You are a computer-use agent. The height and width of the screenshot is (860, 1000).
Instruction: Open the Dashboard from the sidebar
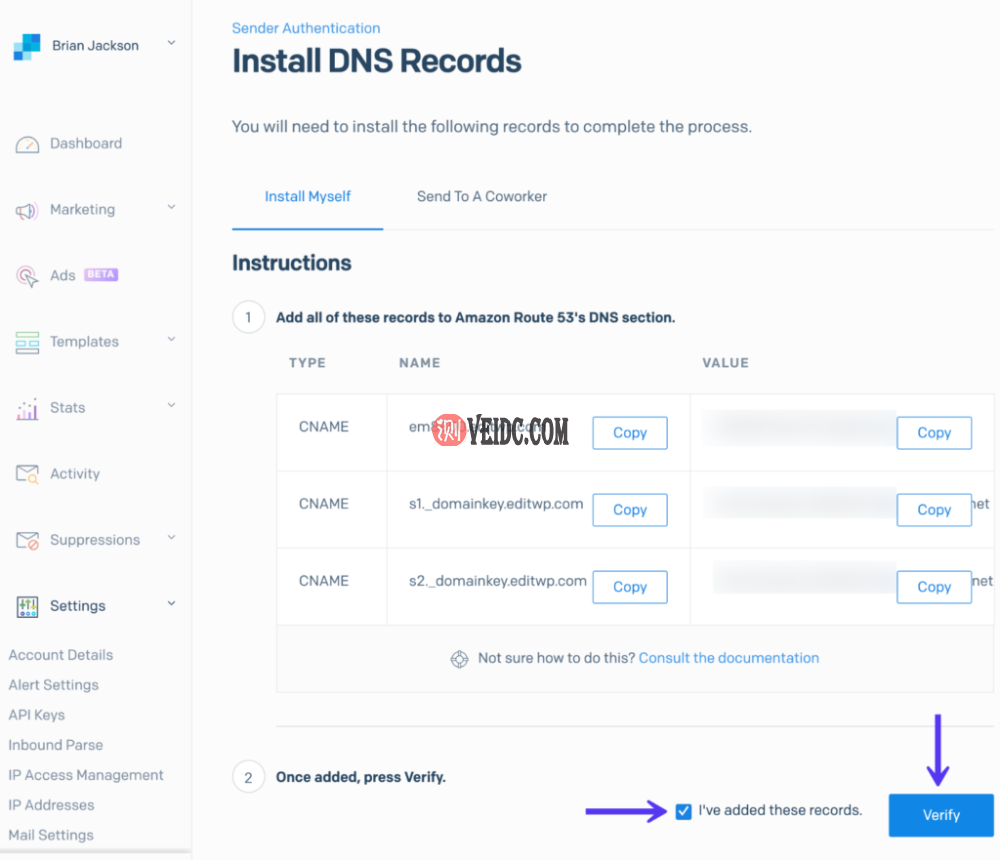27,144
